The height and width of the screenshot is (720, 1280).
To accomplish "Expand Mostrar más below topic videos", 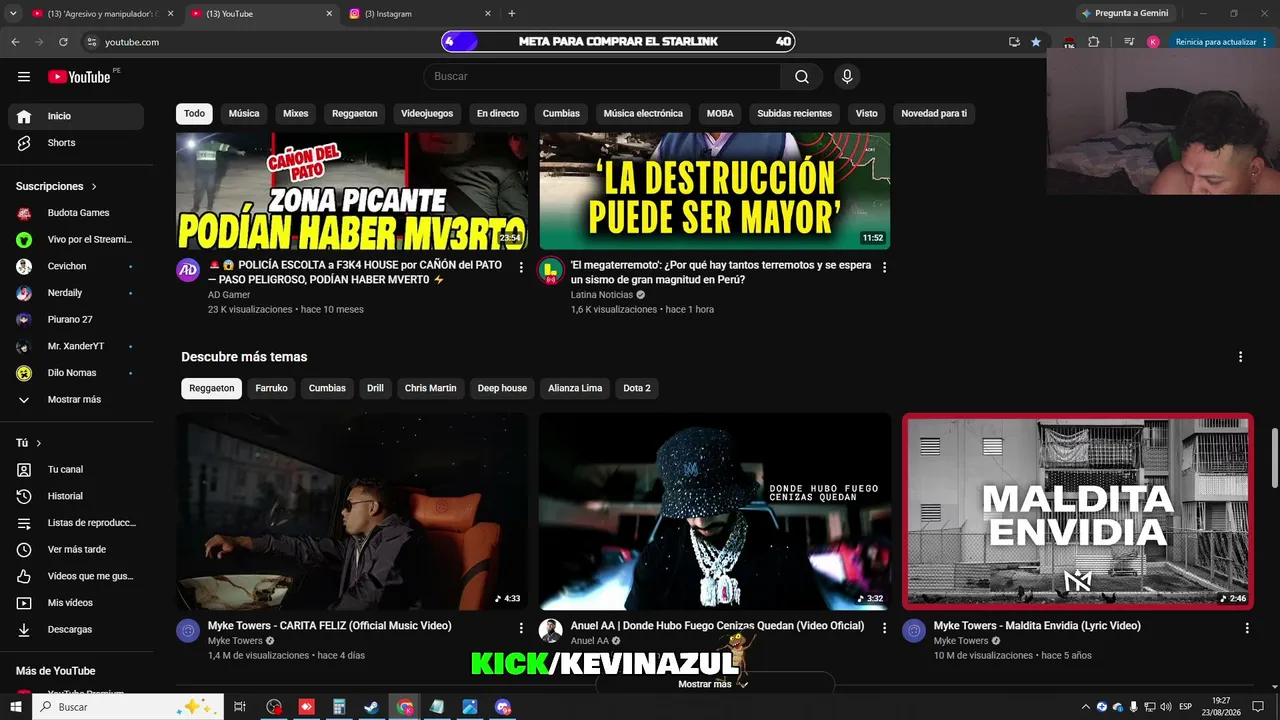I will [x=714, y=684].
